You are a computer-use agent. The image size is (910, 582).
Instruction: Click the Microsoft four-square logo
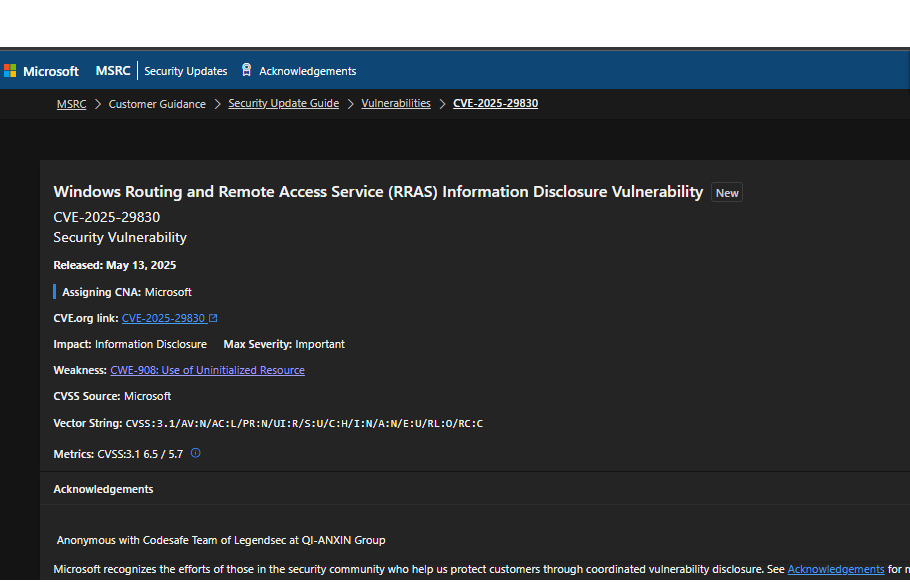click(x=10, y=71)
